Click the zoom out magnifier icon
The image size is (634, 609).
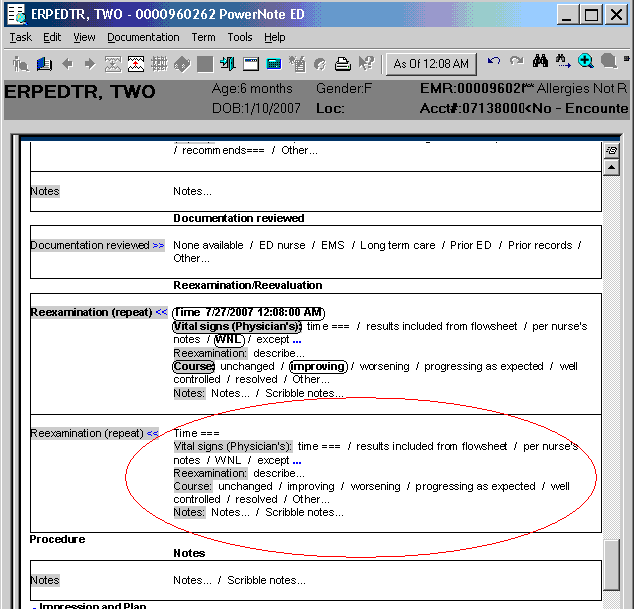click(608, 63)
